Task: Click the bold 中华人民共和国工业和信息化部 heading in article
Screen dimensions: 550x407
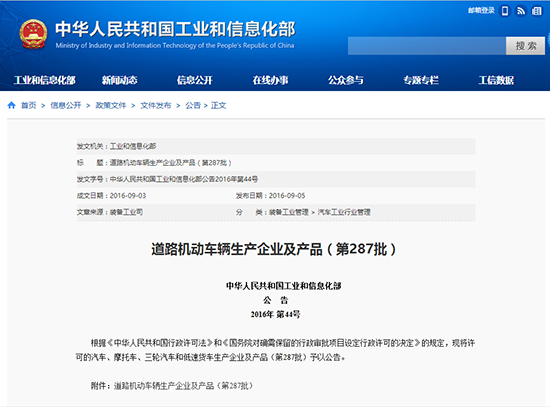Action: [284, 286]
